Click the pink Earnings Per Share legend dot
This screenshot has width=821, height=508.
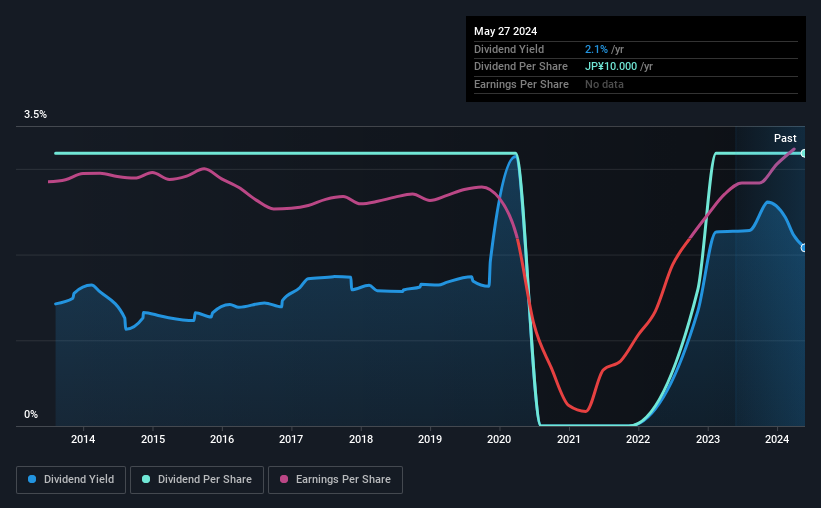tap(284, 479)
